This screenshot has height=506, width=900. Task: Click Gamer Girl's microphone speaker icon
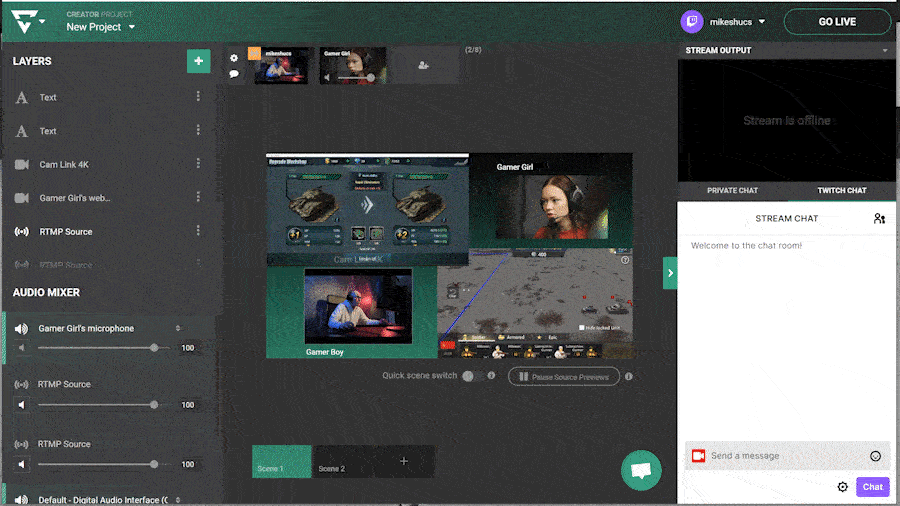click(21, 329)
